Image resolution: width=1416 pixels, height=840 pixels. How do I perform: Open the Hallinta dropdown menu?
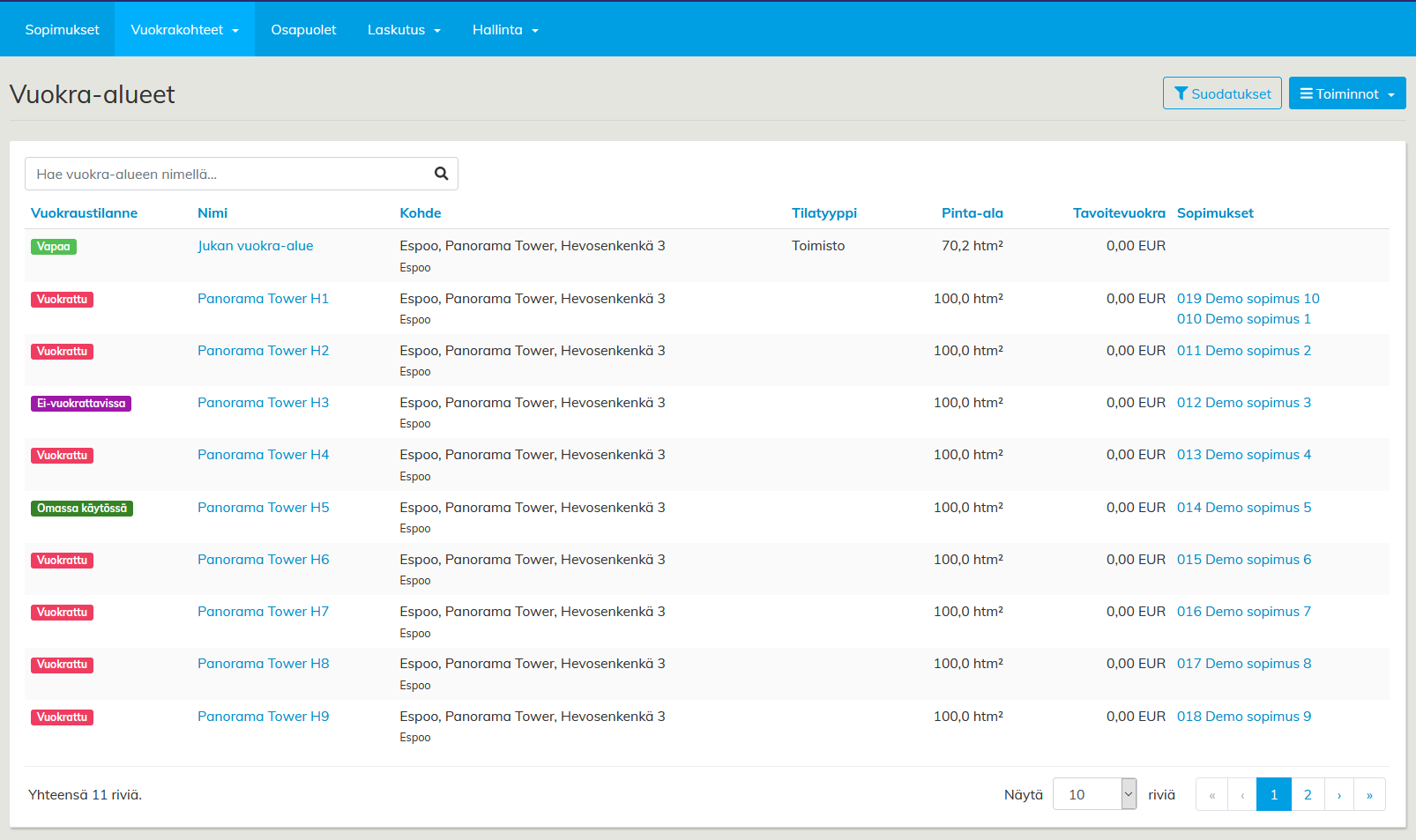coord(505,30)
